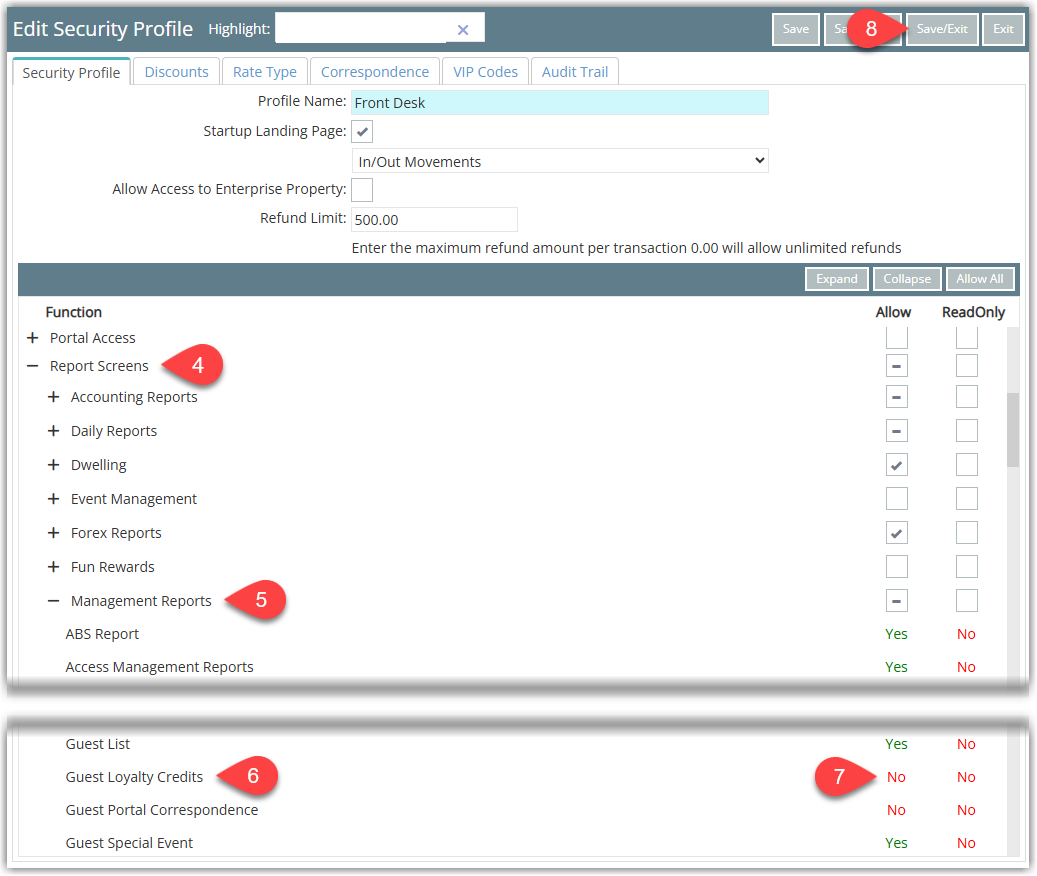
Task: Collapse the Management Reports node
Action: pyautogui.click(x=54, y=601)
